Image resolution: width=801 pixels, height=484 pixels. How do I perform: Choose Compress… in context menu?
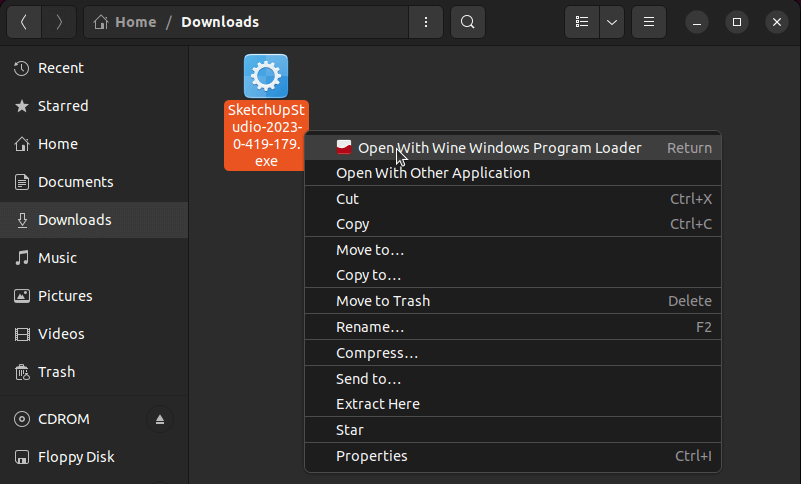click(513, 353)
